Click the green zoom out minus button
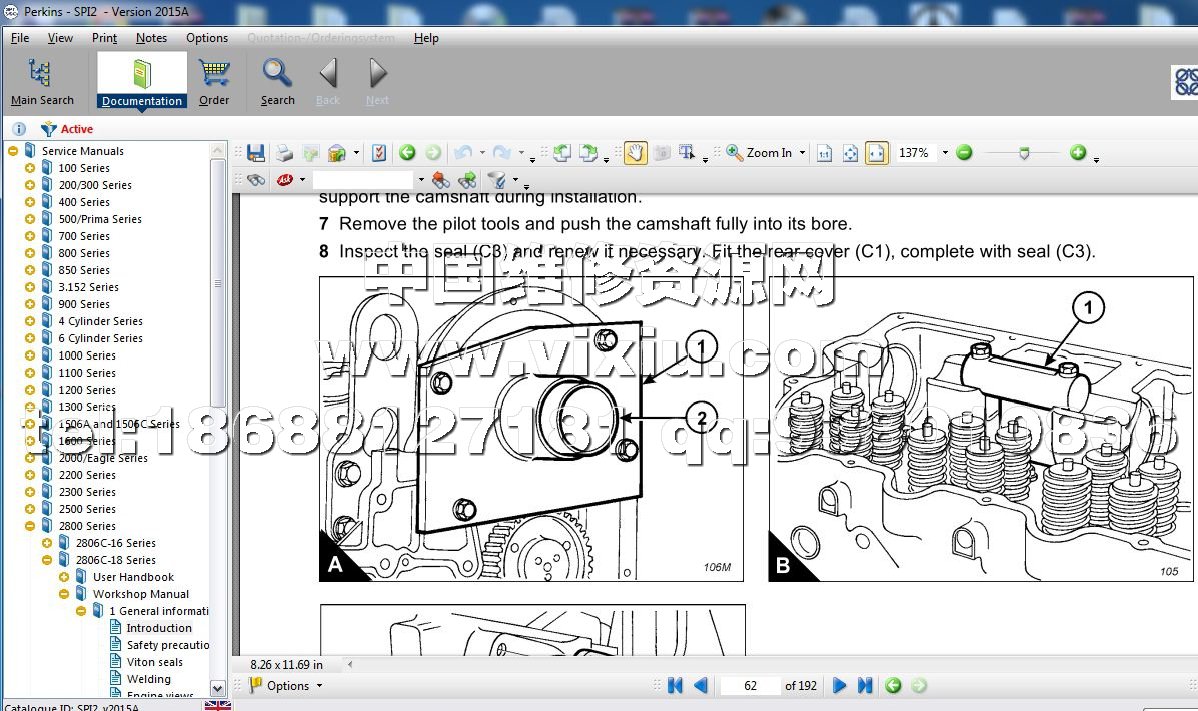This screenshot has width=1198, height=711. (964, 153)
